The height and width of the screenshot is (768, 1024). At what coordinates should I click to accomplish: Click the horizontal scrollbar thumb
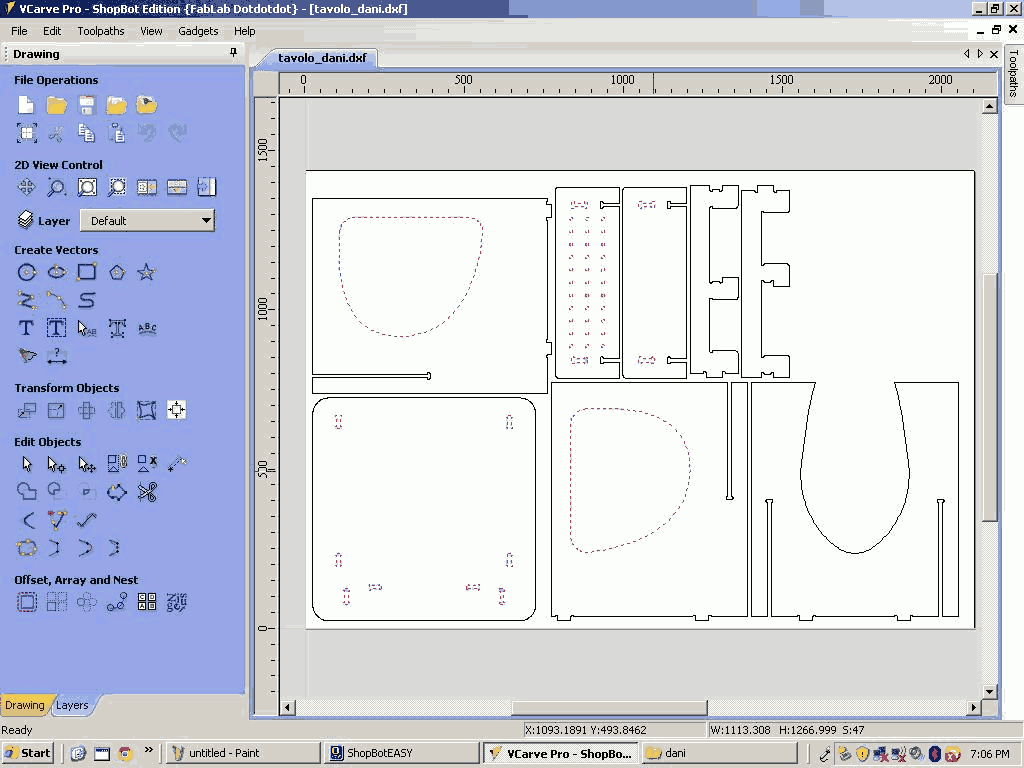coord(609,707)
